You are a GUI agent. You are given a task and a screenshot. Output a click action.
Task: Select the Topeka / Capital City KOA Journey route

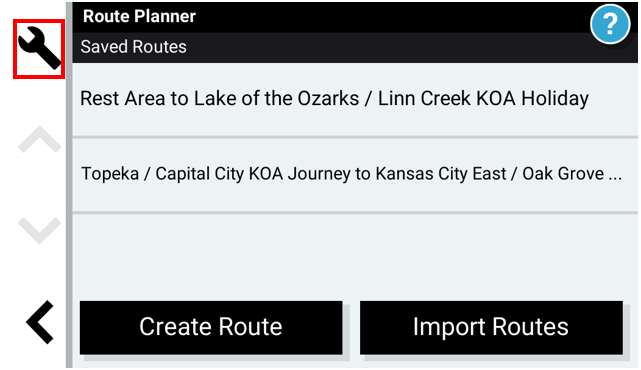355,175
